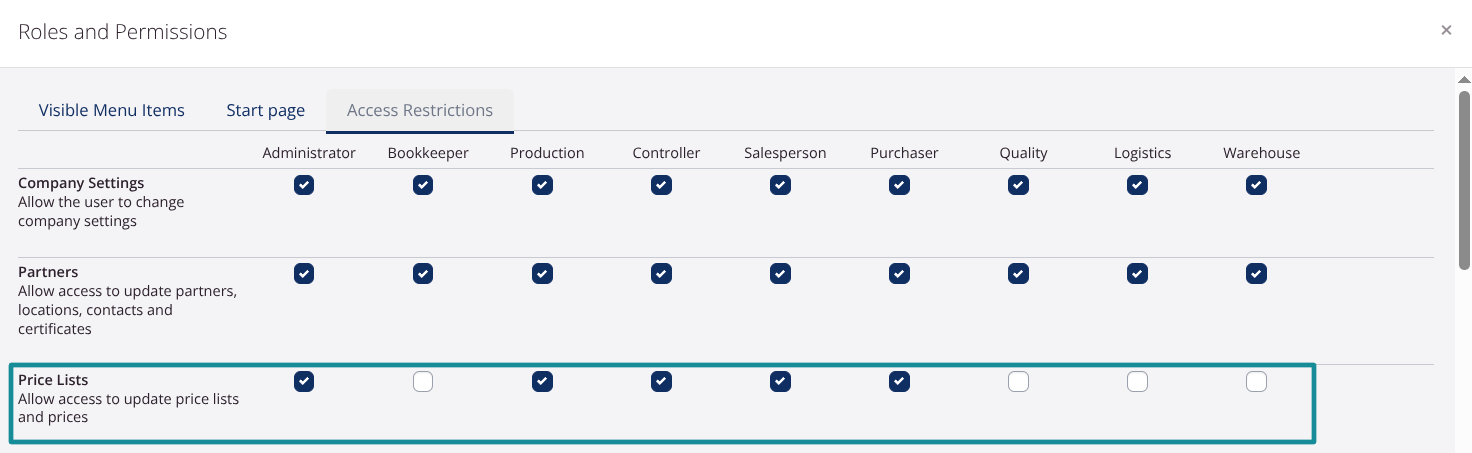Disable Price Lists for Controller
Image resolution: width=1472 pixels, height=453 pixels.
click(661, 381)
